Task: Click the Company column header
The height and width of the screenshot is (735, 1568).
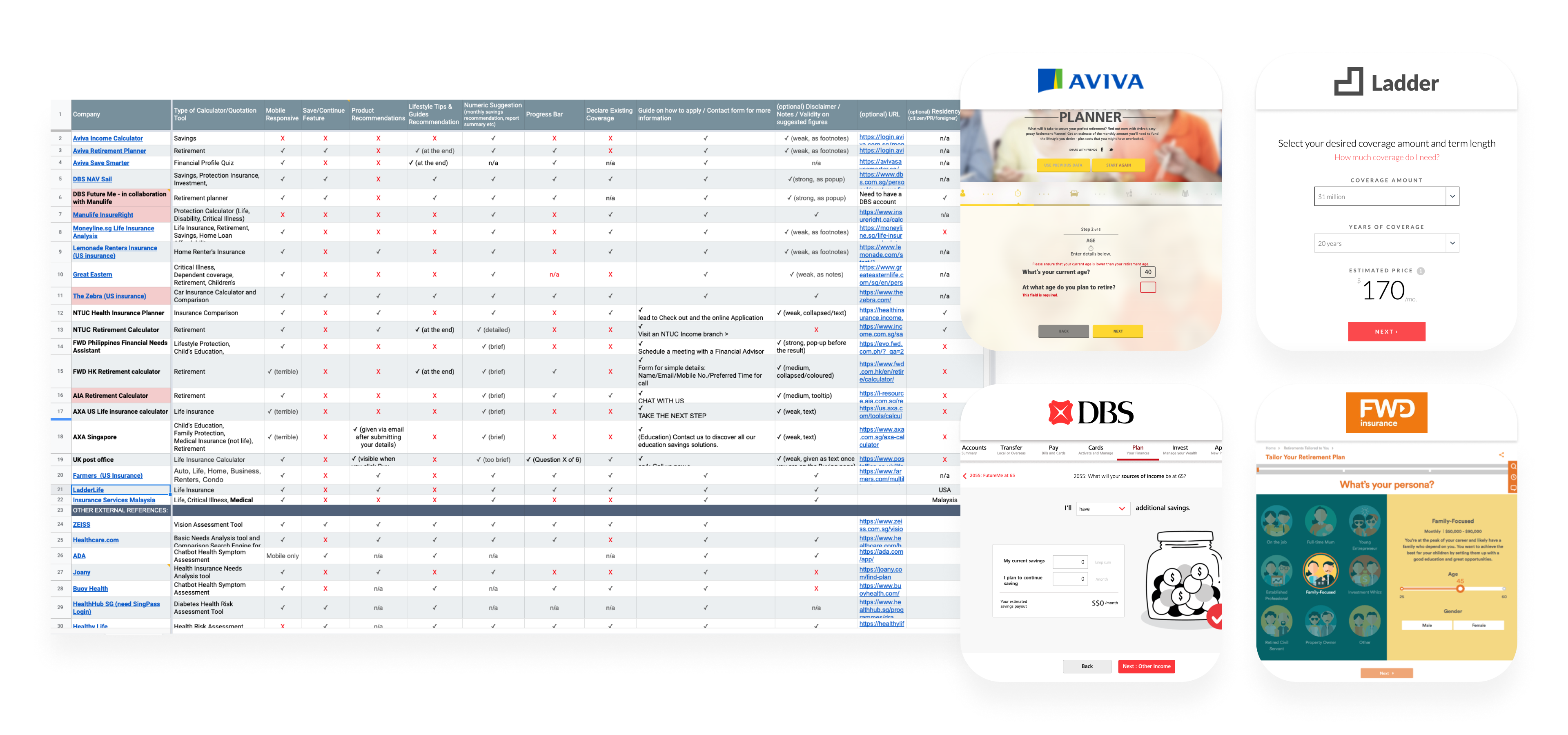Action: [x=120, y=114]
